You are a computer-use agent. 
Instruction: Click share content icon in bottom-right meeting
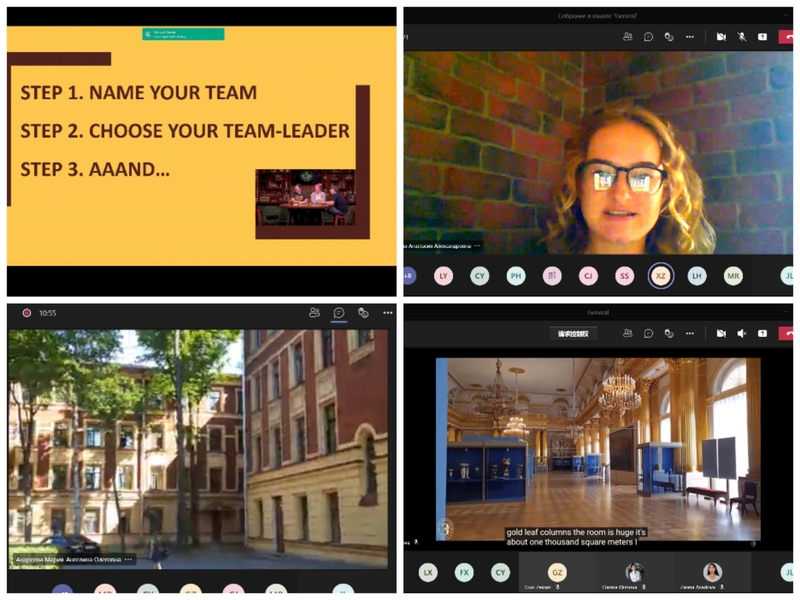(762, 333)
